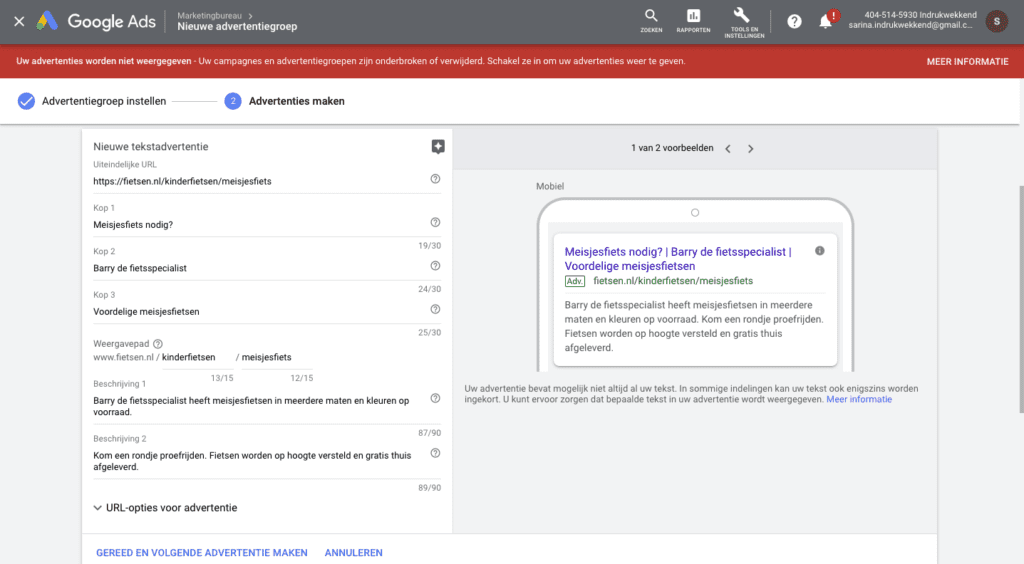Image resolution: width=1024 pixels, height=564 pixels.
Task: Click the feedback icon beside Nieuwe tekstadvertentie
Action: click(x=437, y=147)
